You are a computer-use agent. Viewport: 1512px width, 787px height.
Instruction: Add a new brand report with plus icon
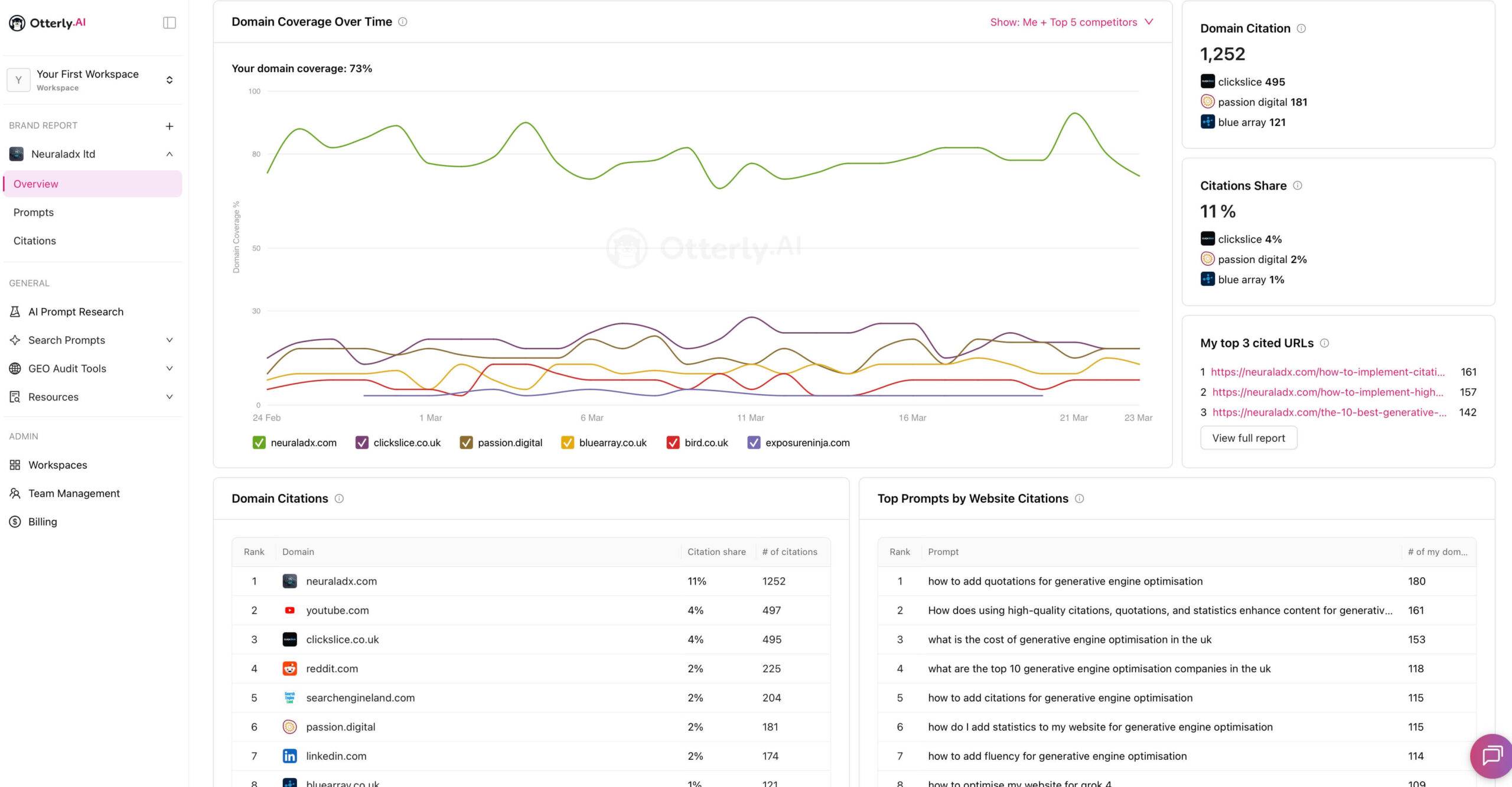tap(170, 126)
